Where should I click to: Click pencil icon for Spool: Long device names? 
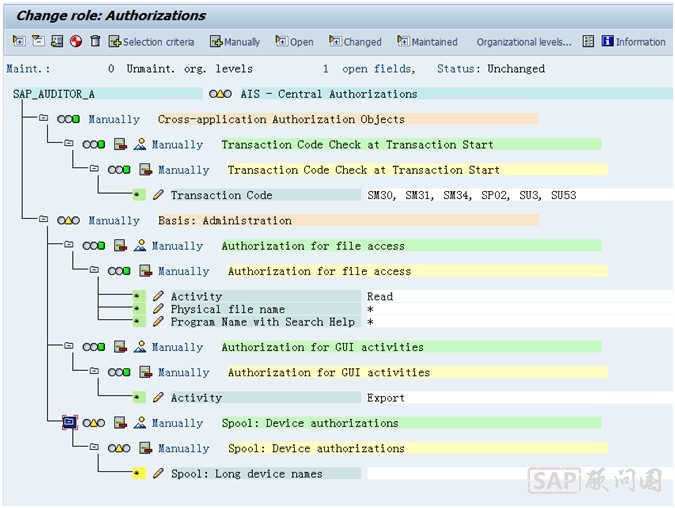tap(158, 473)
